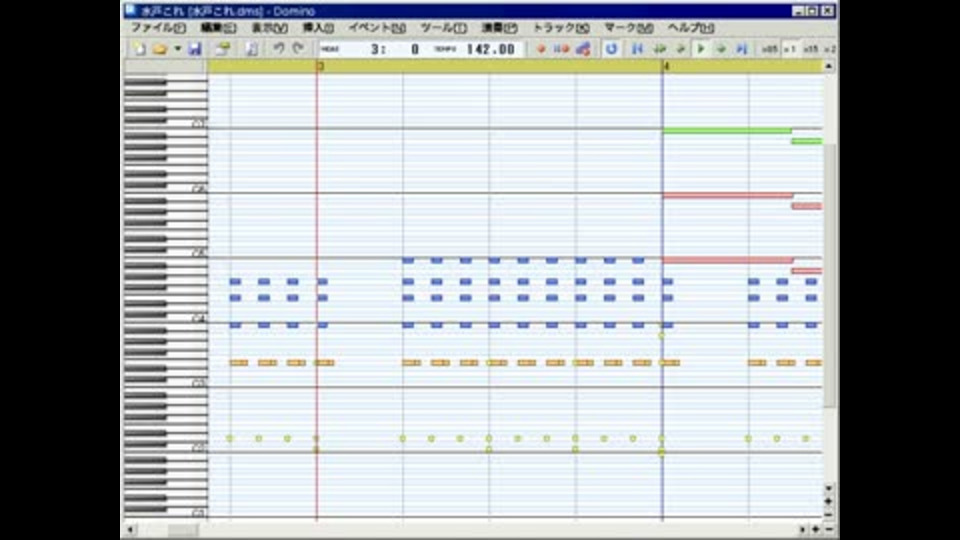Start playback with the play button

[701, 49]
